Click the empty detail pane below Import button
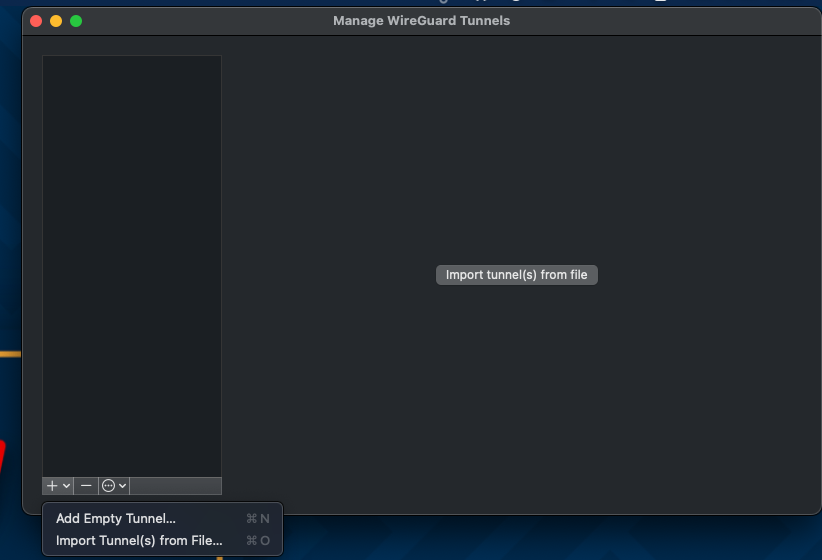This screenshot has height=560, width=822. click(516, 400)
